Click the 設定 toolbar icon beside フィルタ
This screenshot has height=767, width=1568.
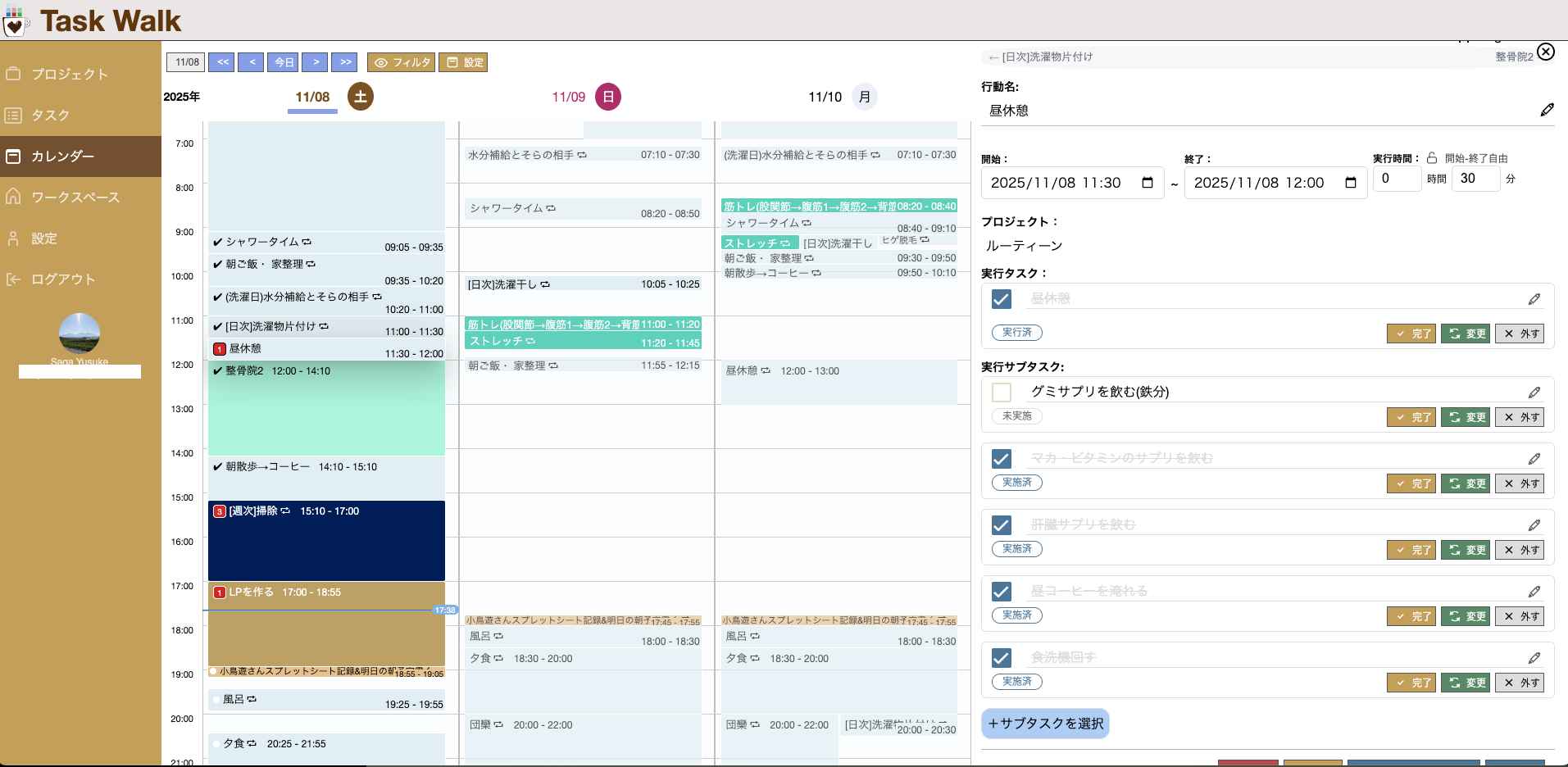tap(452, 62)
